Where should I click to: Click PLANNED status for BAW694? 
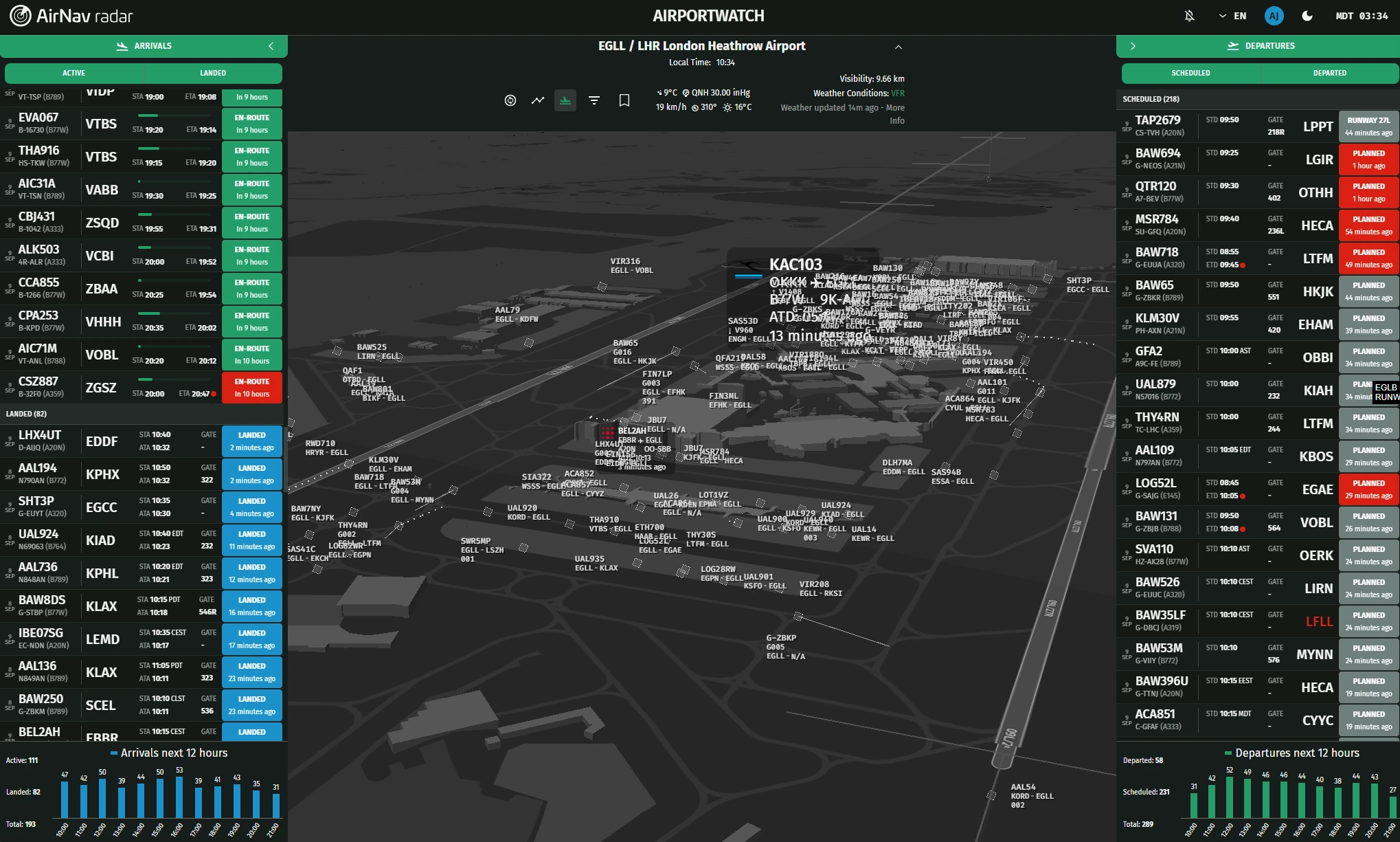point(1368,159)
